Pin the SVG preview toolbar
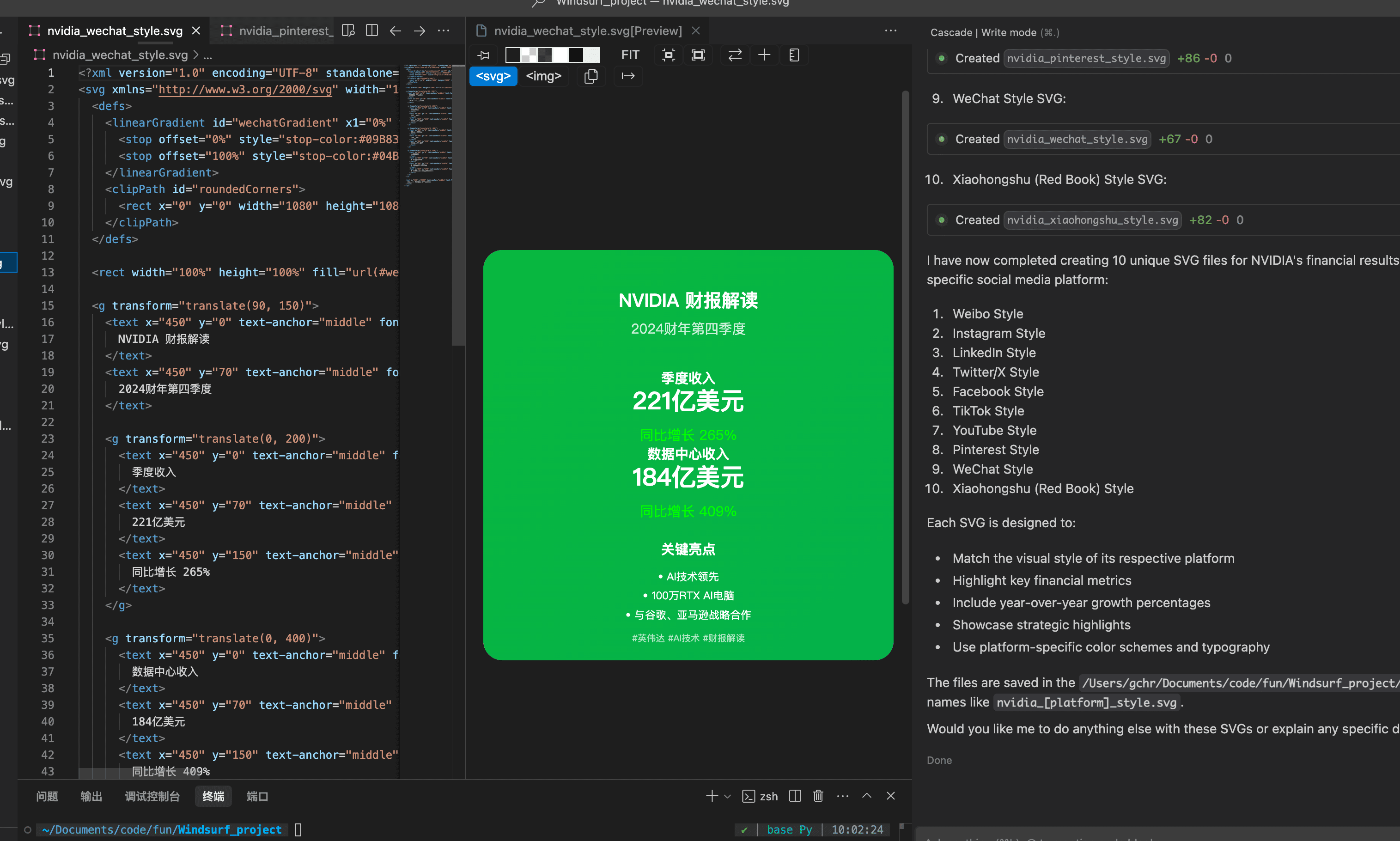 [x=483, y=55]
